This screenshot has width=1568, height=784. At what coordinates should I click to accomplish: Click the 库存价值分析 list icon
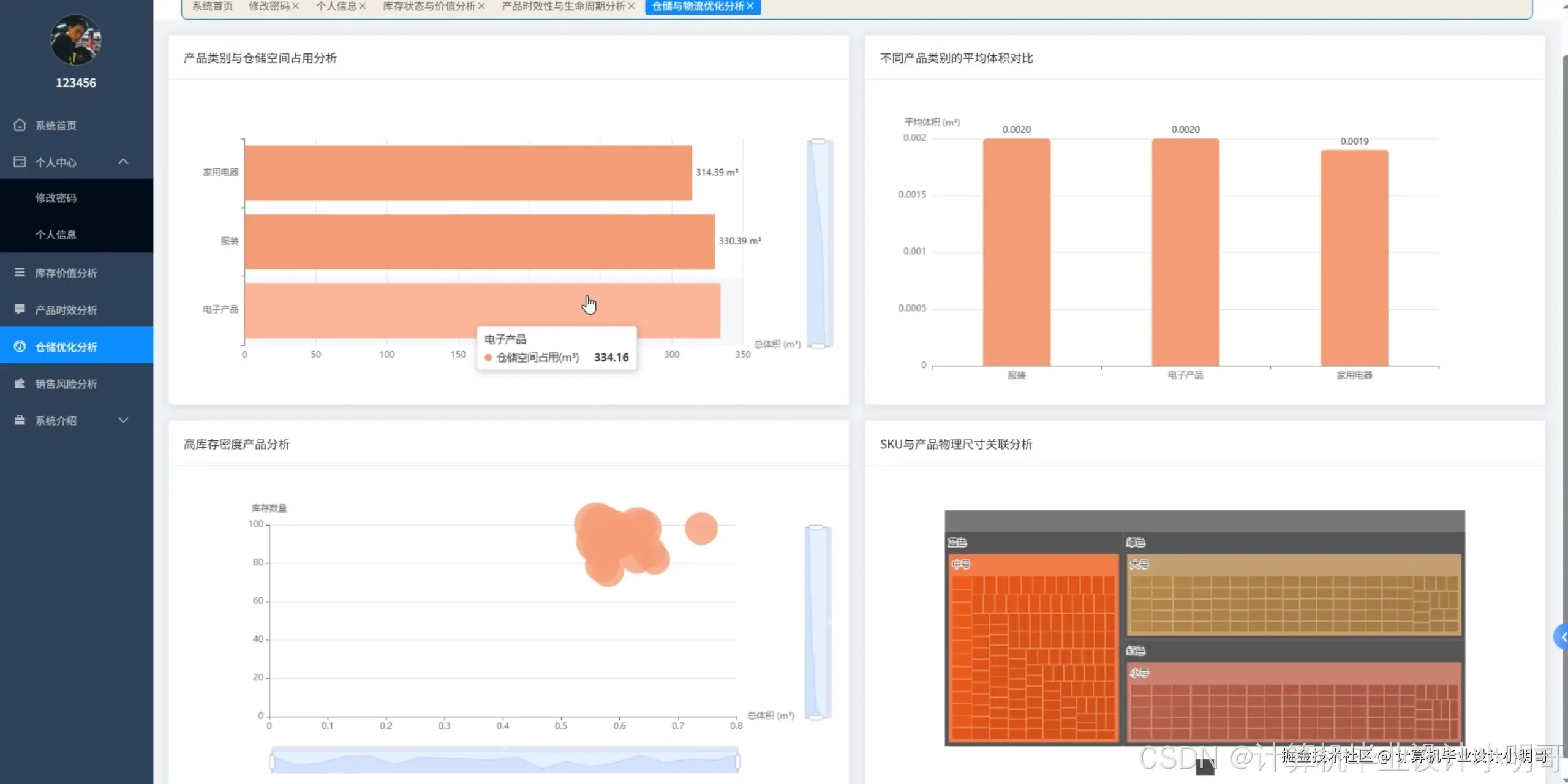click(20, 273)
